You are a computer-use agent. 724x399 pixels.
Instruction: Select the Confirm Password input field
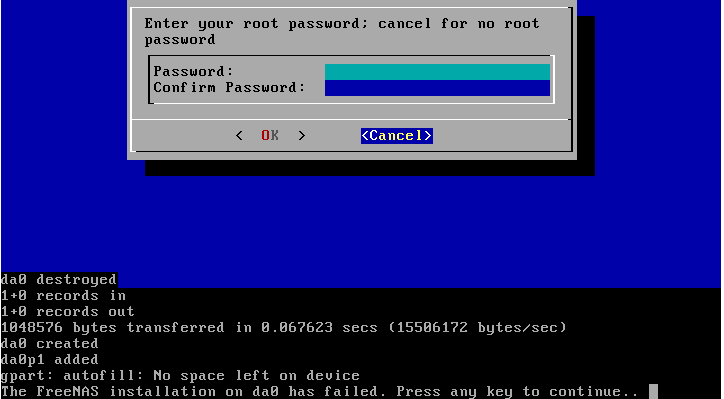point(437,88)
